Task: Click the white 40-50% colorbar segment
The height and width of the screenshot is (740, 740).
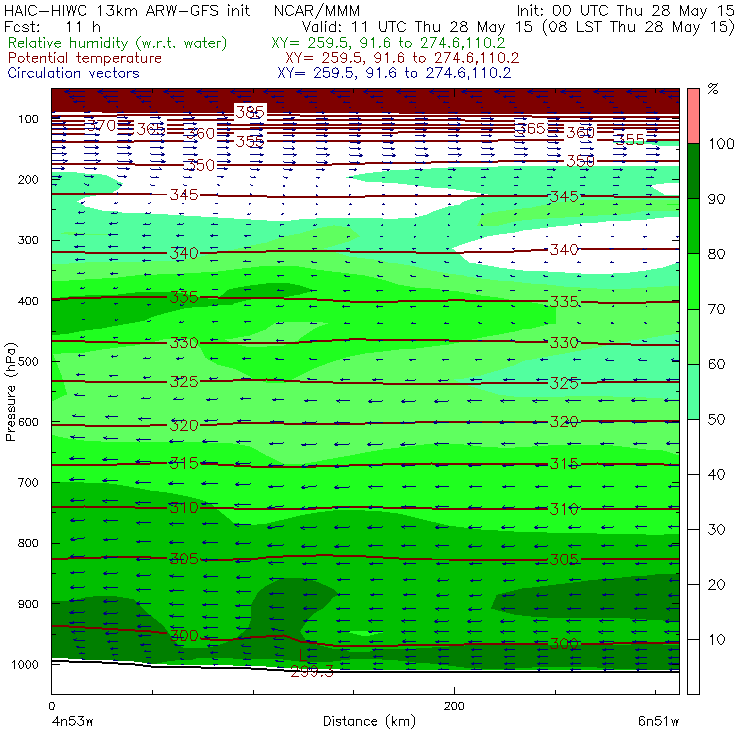Action: [693, 447]
